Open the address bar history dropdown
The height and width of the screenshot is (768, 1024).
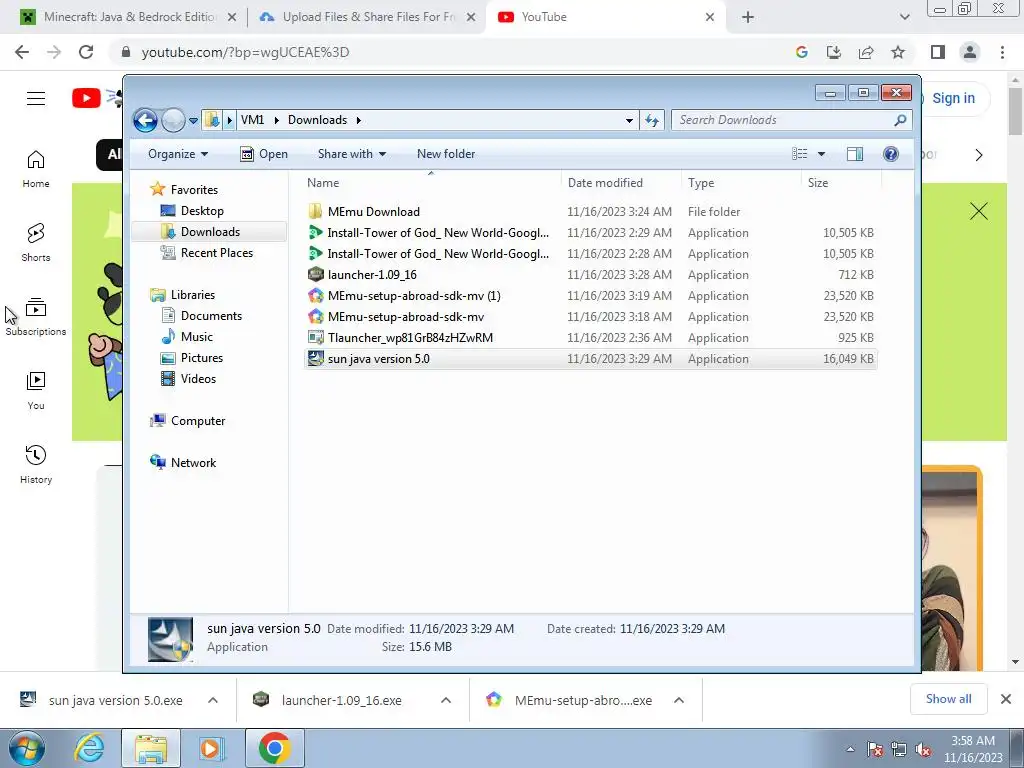[x=629, y=120]
